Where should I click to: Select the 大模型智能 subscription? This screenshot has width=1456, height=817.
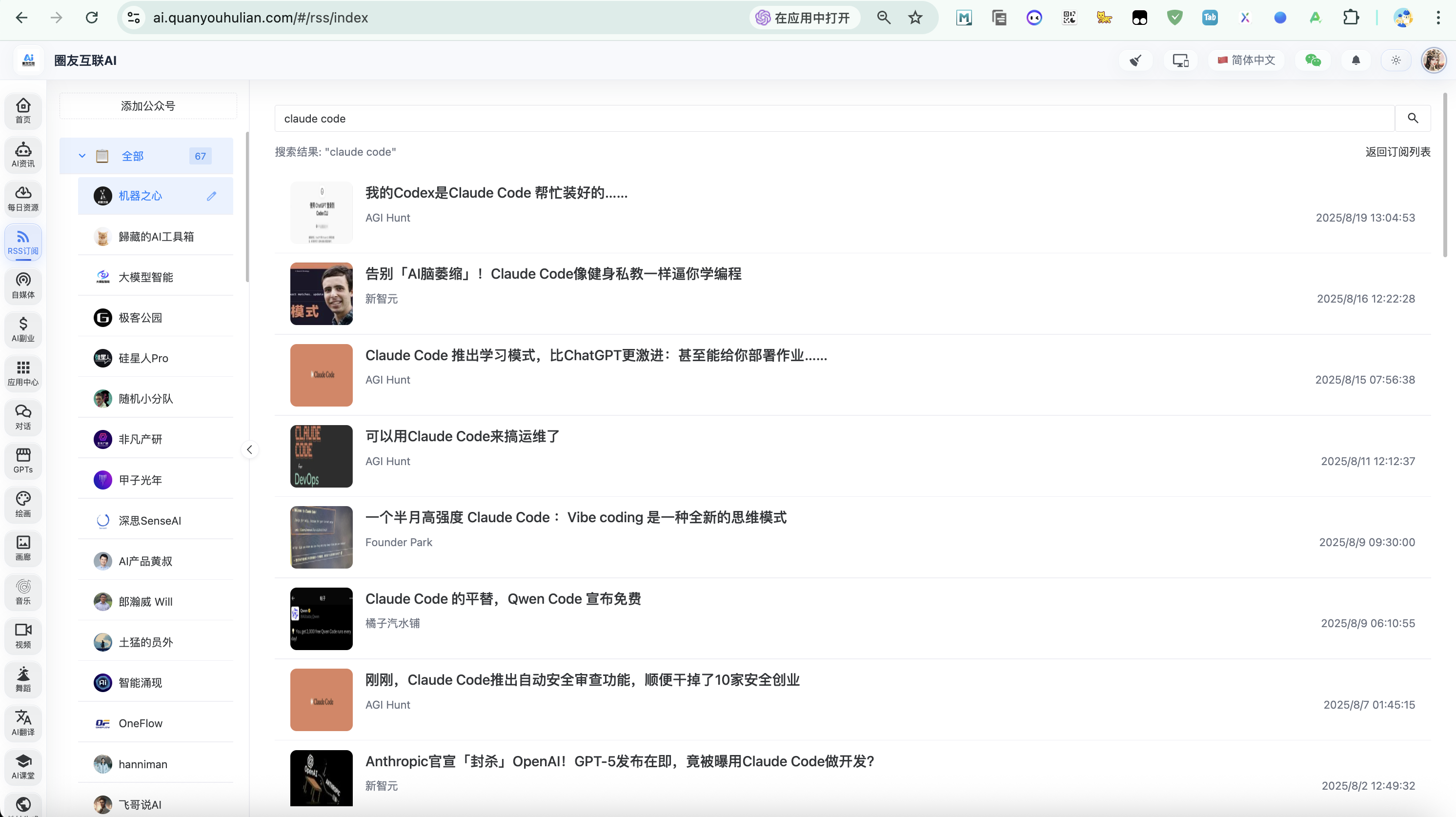pyautogui.click(x=156, y=277)
